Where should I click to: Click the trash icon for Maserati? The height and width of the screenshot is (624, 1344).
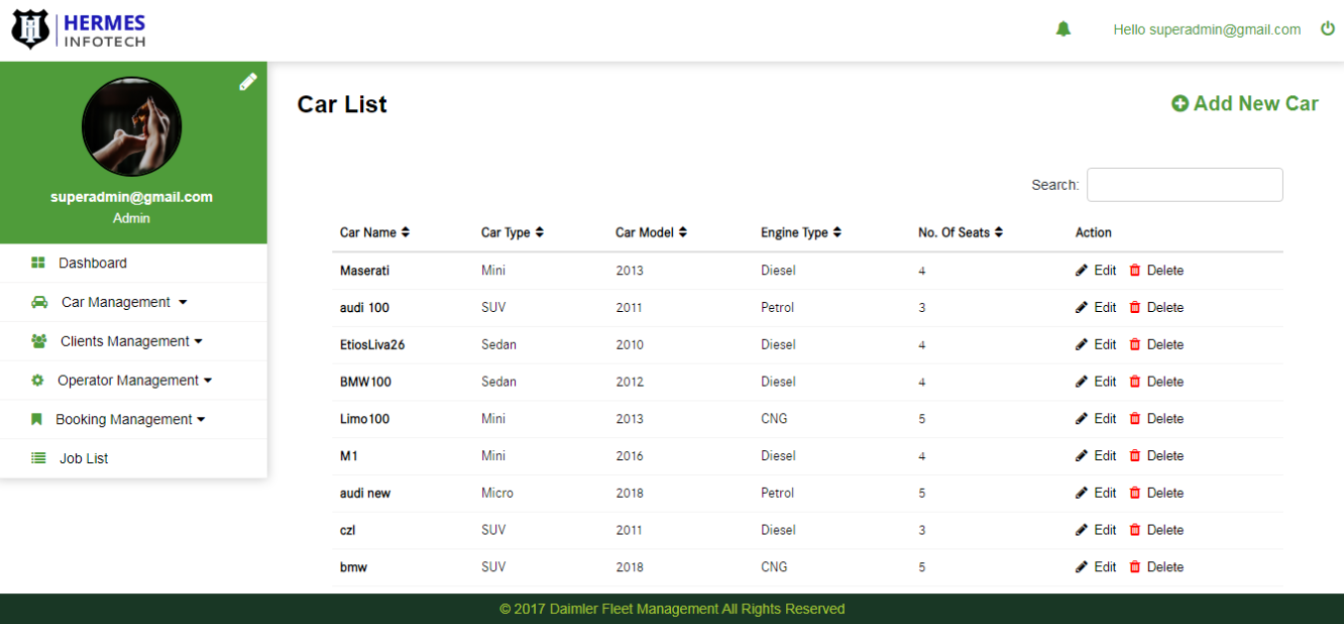point(1134,270)
